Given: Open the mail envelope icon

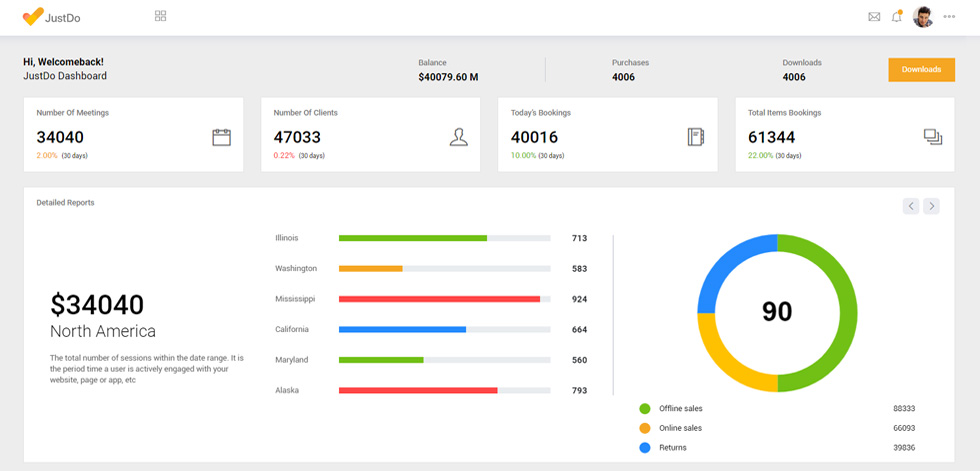Looking at the screenshot, I should point(874,17).
